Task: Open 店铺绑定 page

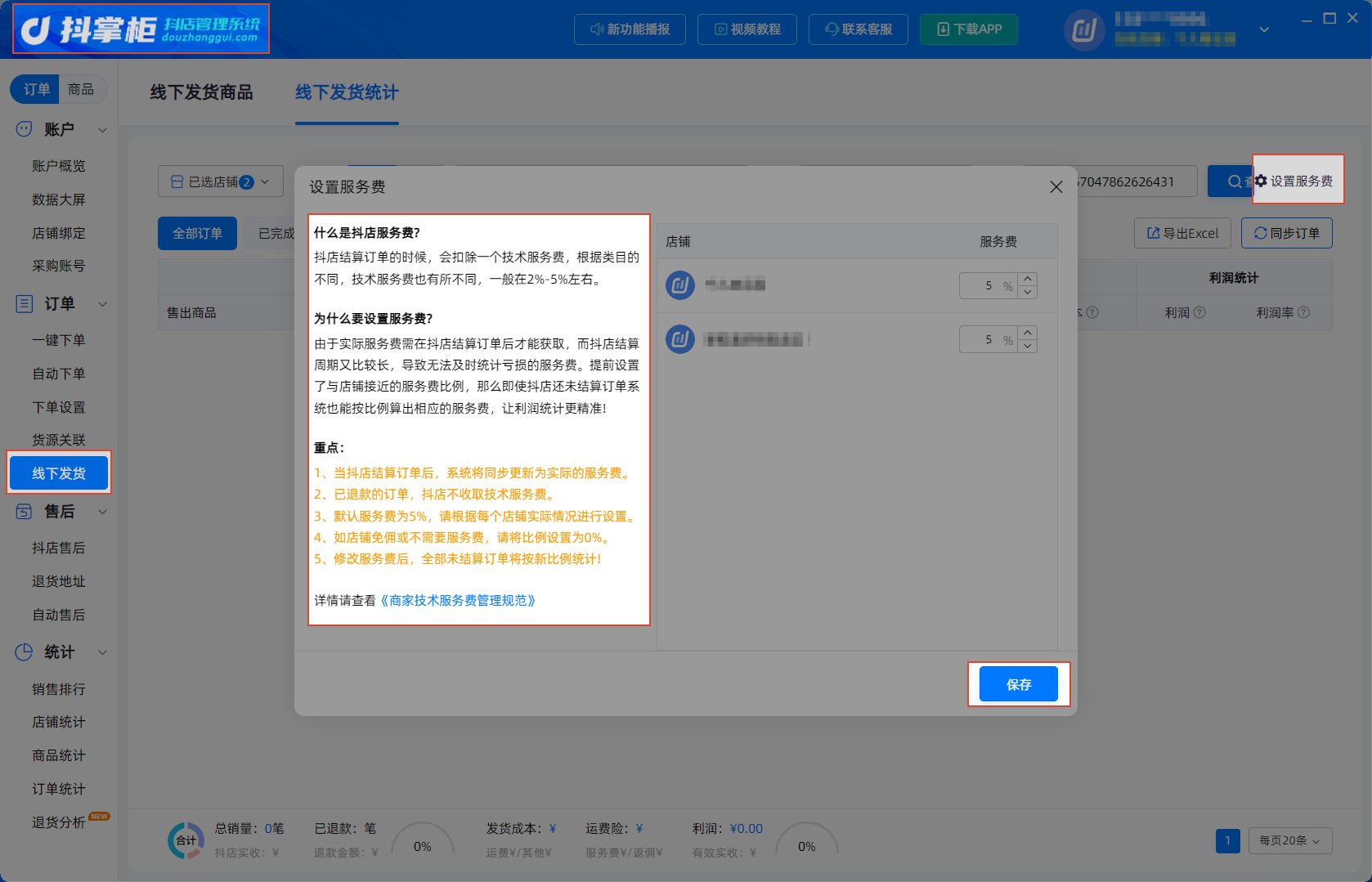Action: tap(59, 233)
